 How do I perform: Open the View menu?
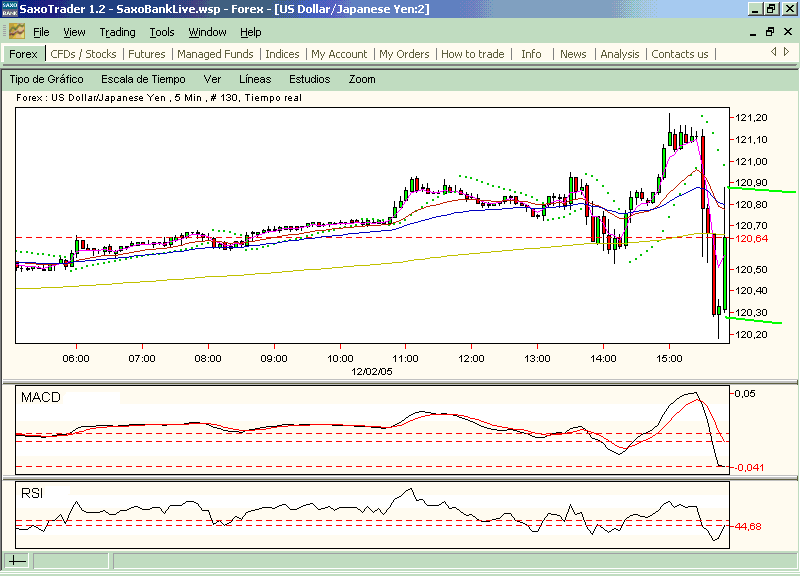[74, 32]
